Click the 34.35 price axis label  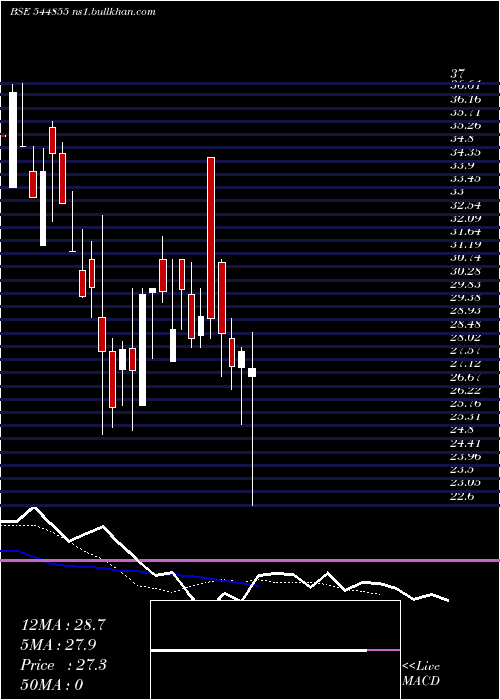click(x=465, y=152)
